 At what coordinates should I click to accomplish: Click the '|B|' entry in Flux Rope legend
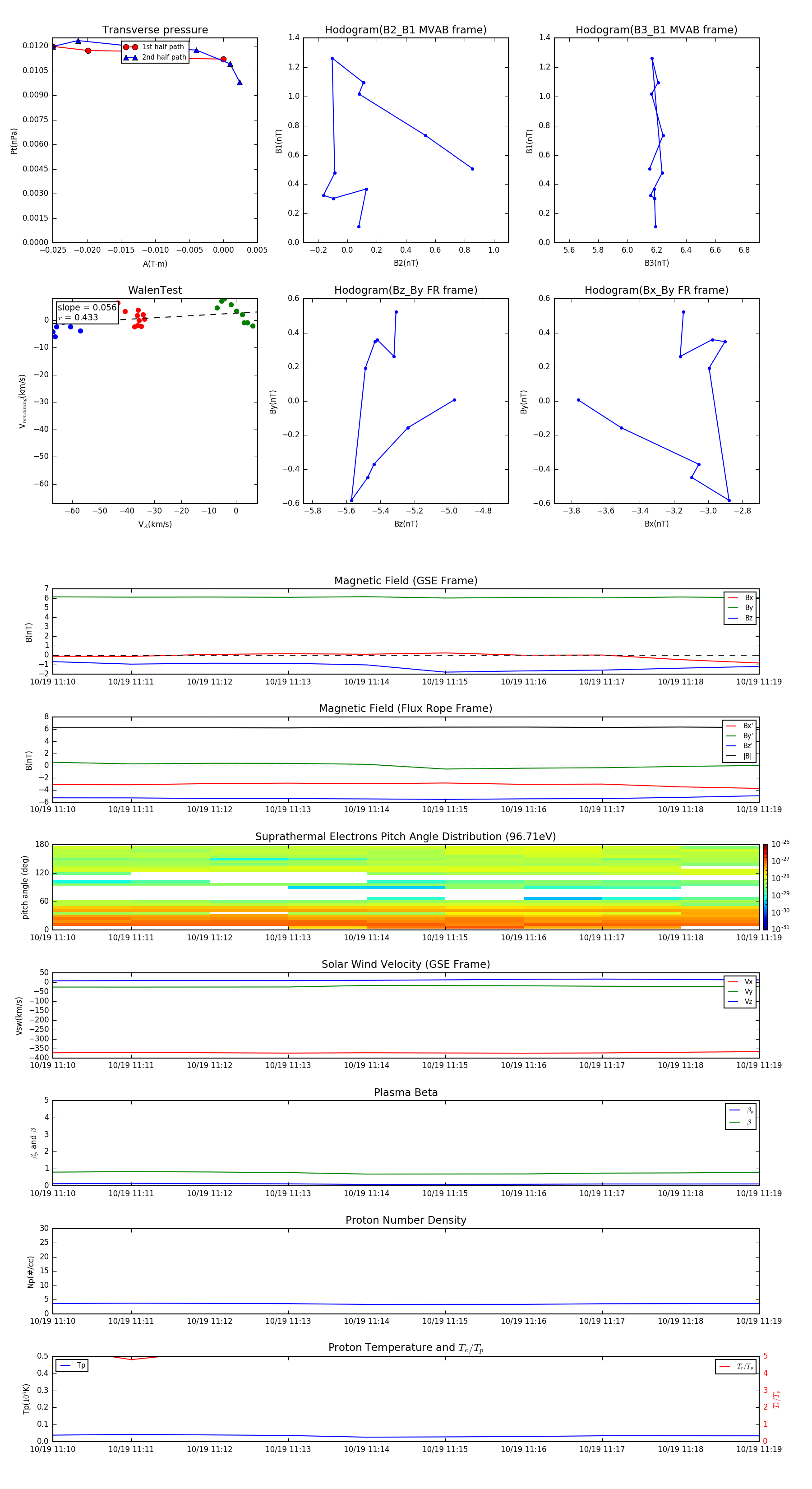[x=739, y=757]
